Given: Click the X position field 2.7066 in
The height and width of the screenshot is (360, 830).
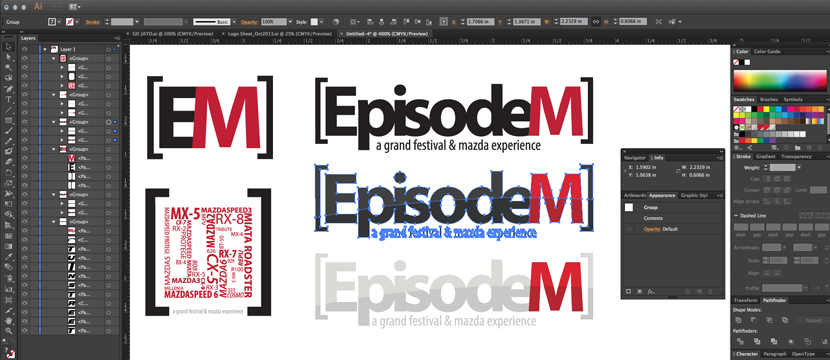Looking at the screenshot, I should coord(482,22).
